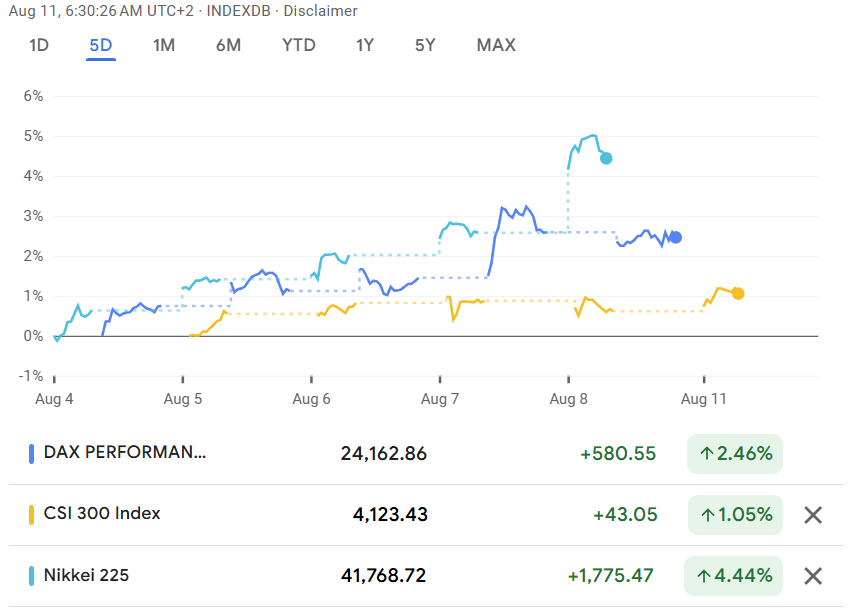Show the YTD chart range
The width and height of the screenshot is (855, 609).
(298, 45)
